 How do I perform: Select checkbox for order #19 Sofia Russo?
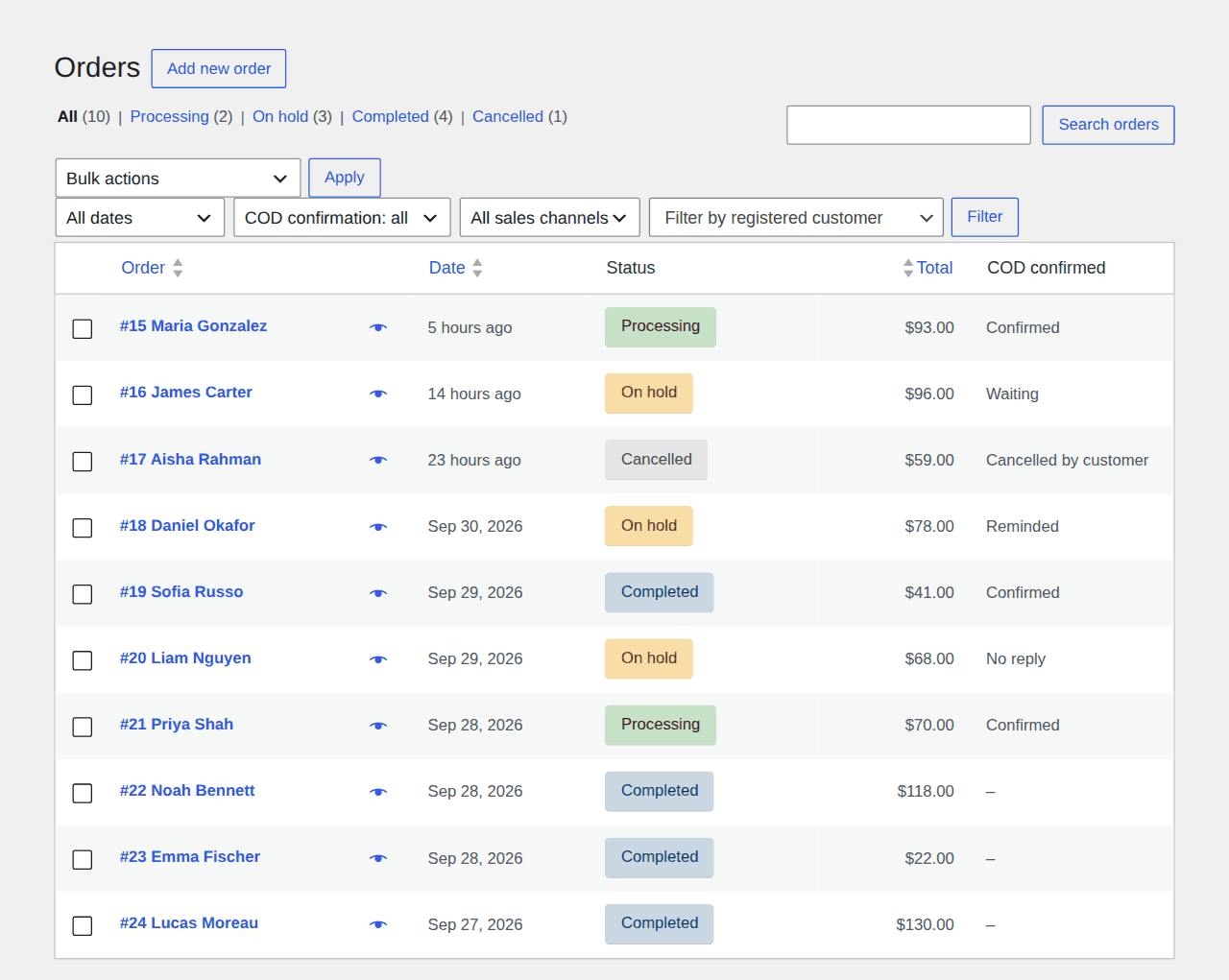(83, 594)
